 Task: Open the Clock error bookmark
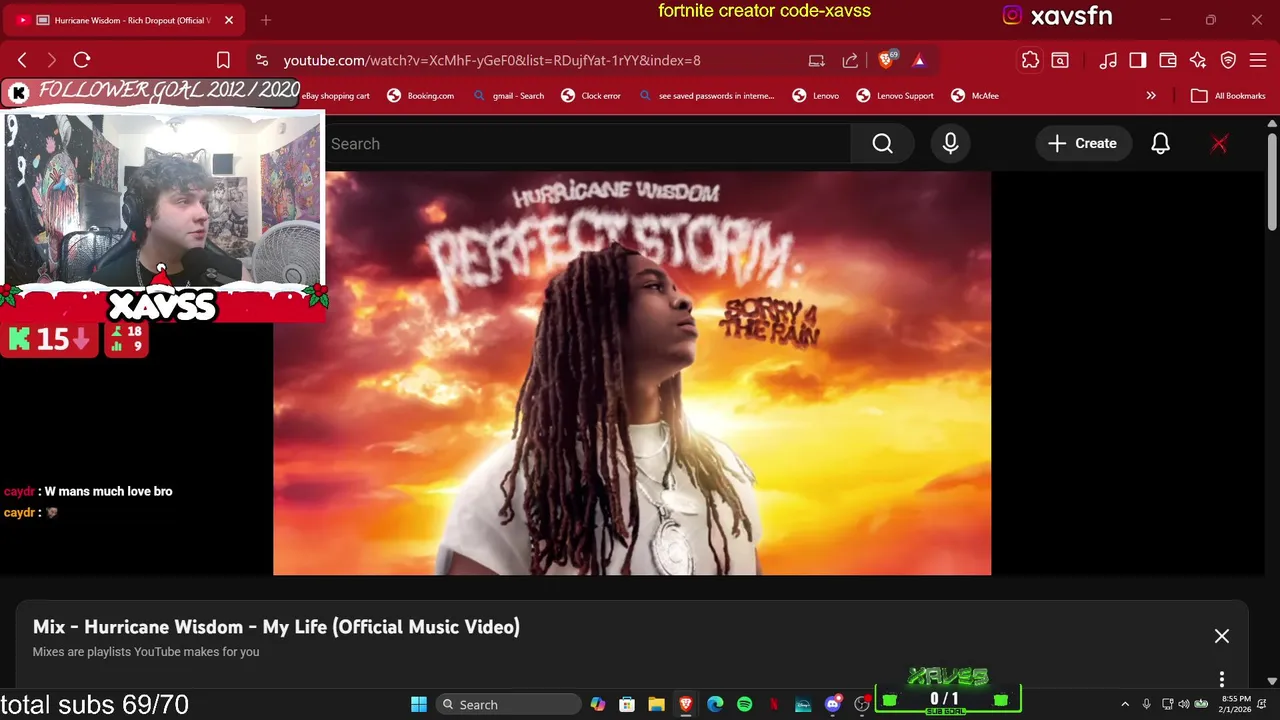tap(591, 96)
